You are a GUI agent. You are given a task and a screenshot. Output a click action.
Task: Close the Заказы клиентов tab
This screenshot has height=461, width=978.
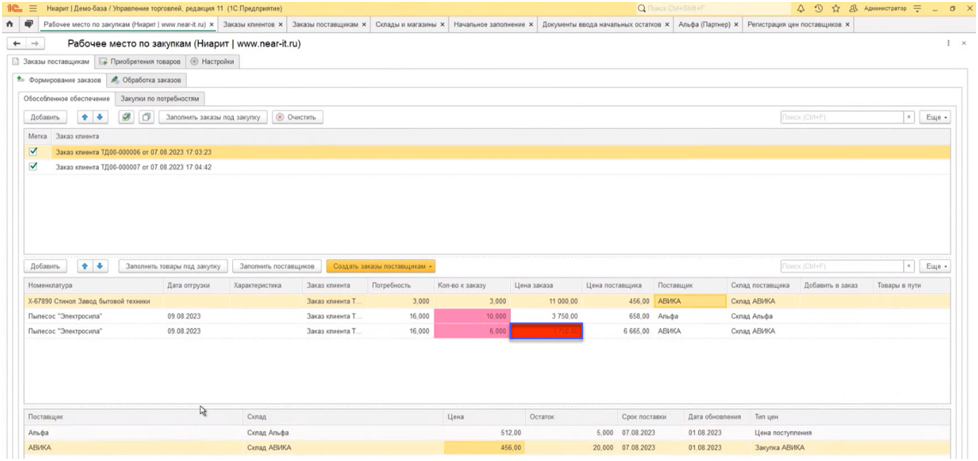(x=281, y=24)
